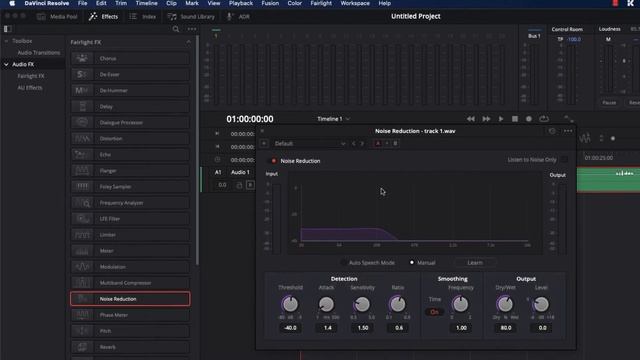Select the De-Hummer effect icon
Image resolution: width=640 pixels, height=360 pixels.
coord(82,90)
